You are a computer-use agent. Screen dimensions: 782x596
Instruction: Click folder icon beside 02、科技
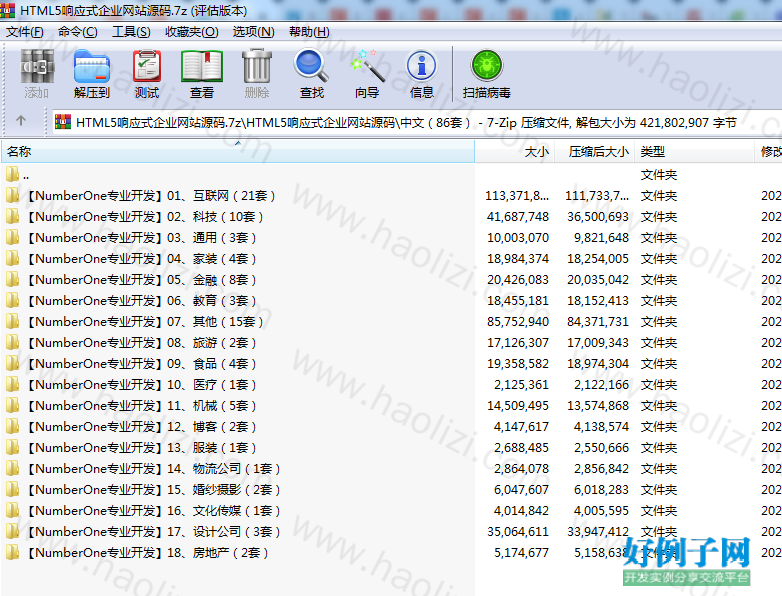[x=12, y=216]
